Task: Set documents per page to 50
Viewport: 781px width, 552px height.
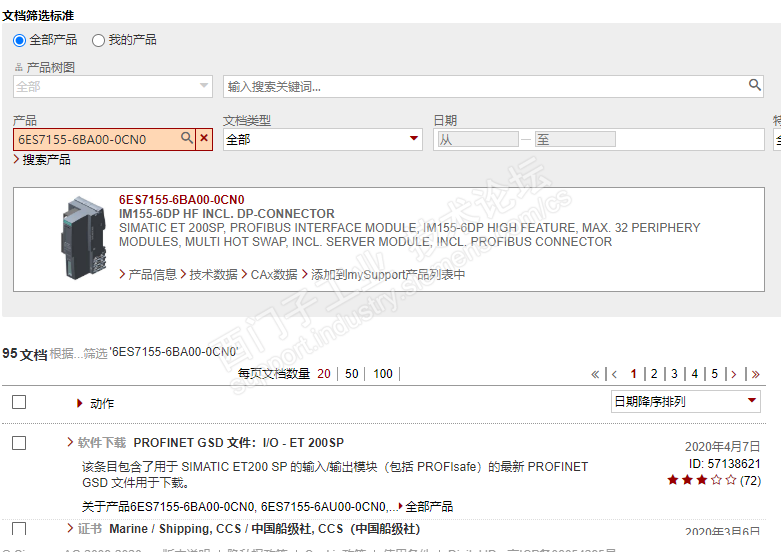Action: coord(352,374)
